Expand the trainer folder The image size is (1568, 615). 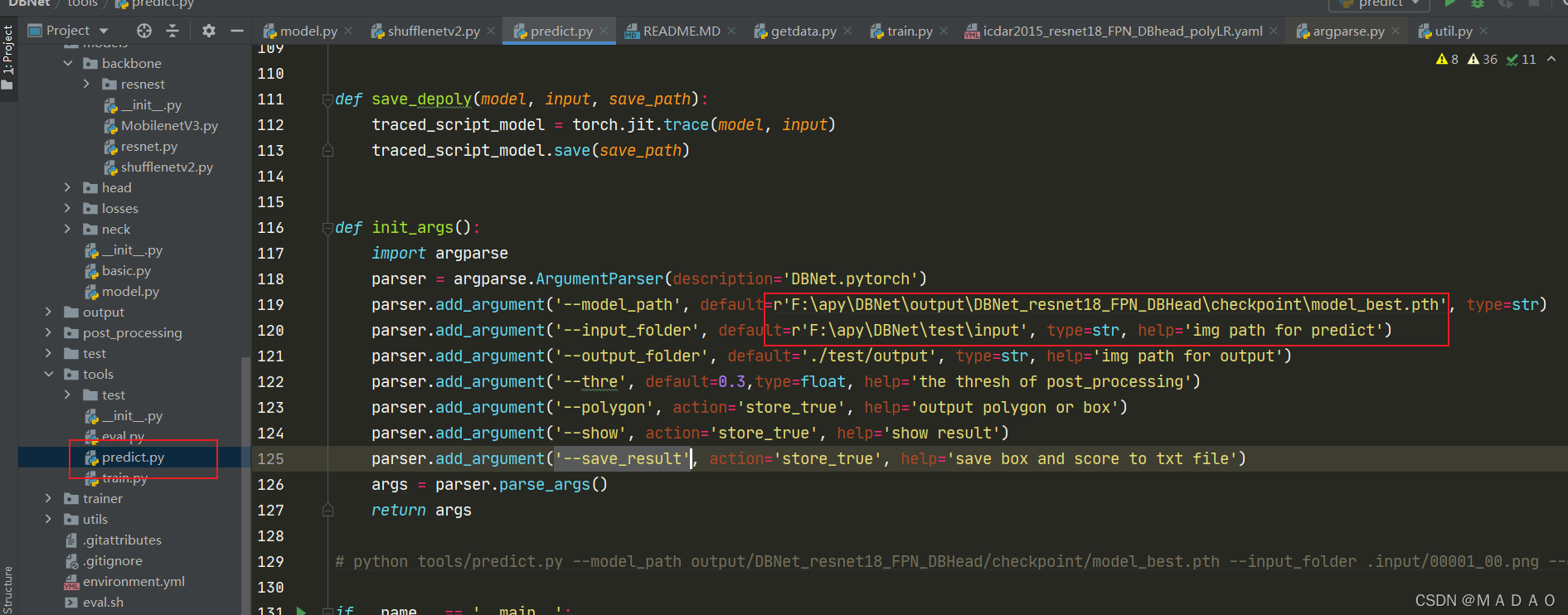point(48,499)
